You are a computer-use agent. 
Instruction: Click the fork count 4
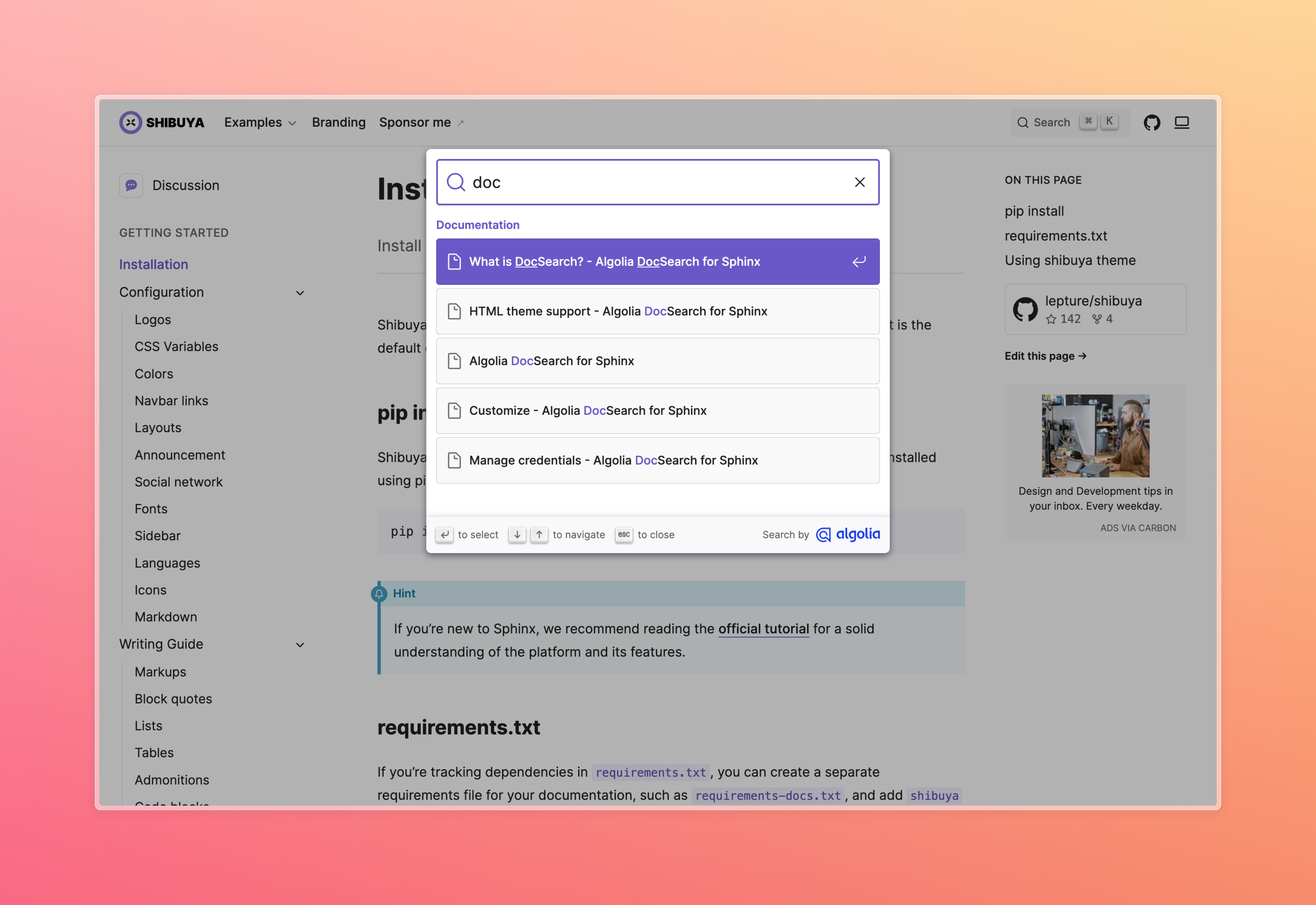1102,319
